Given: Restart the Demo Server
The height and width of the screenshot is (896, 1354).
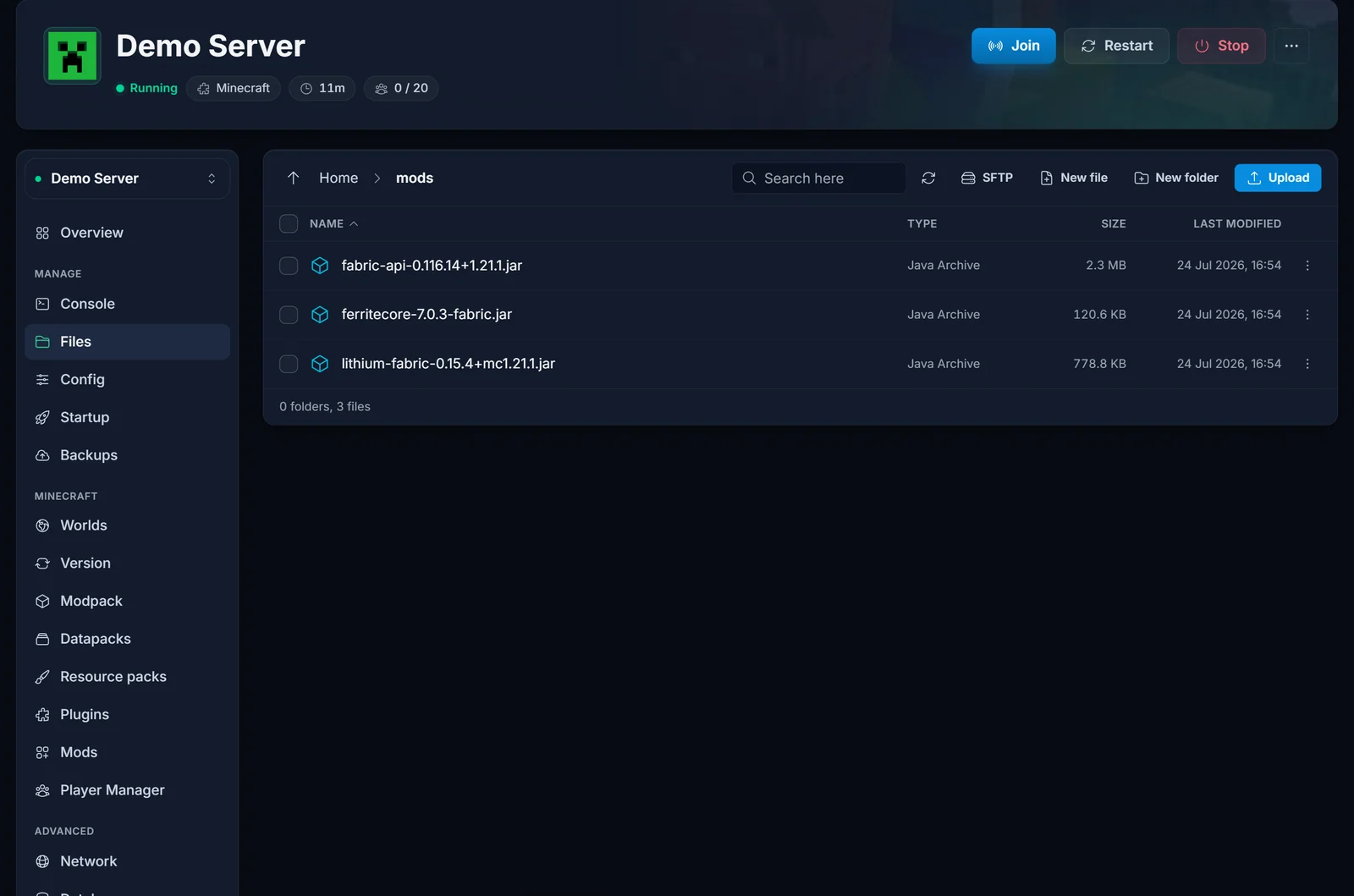Looking at the screenshot, I should (x=1116, y=46).
